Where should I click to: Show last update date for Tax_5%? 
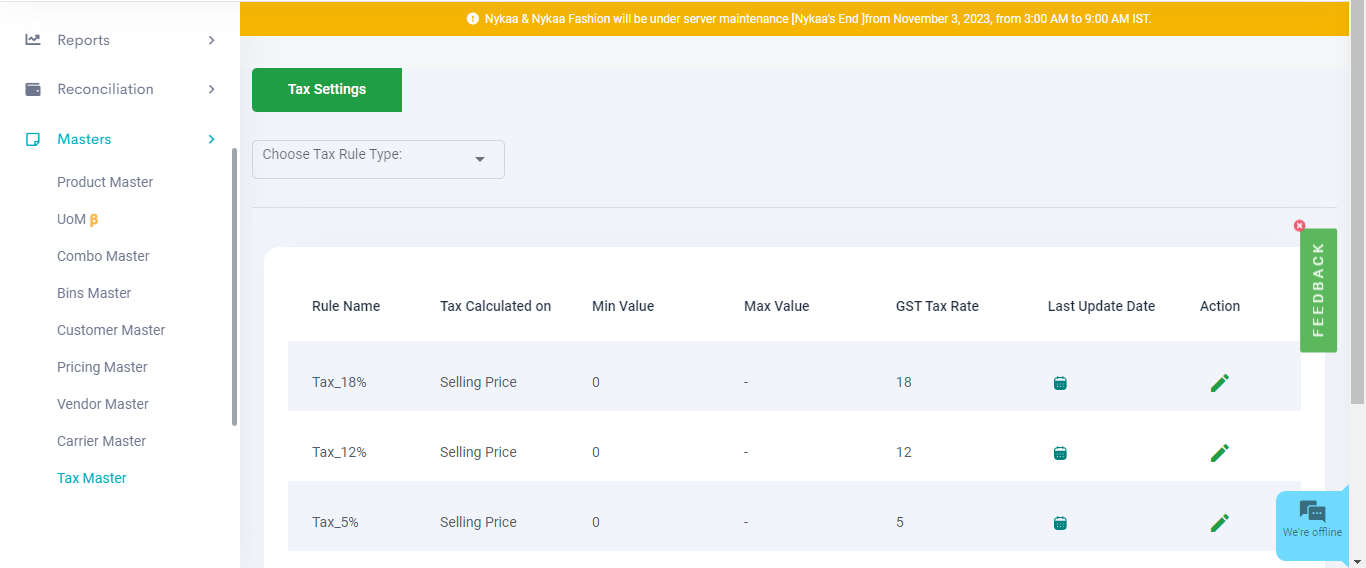pyautogui.click(x=1060, y=522)
